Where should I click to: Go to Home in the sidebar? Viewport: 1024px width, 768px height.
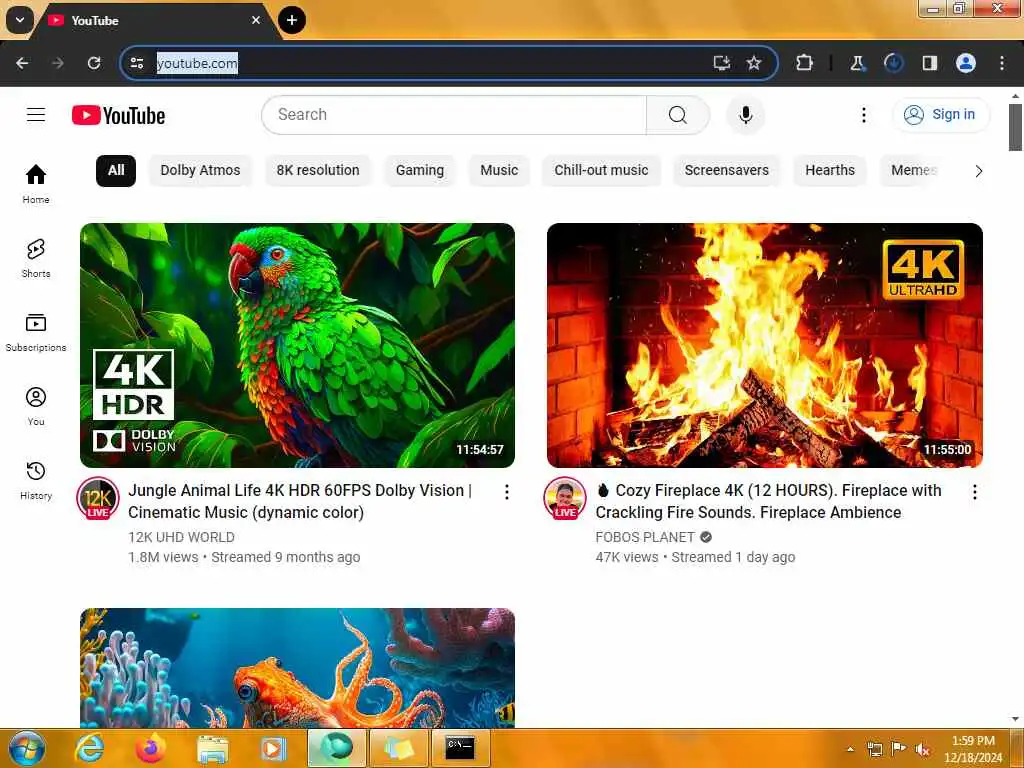click(36, 184)
